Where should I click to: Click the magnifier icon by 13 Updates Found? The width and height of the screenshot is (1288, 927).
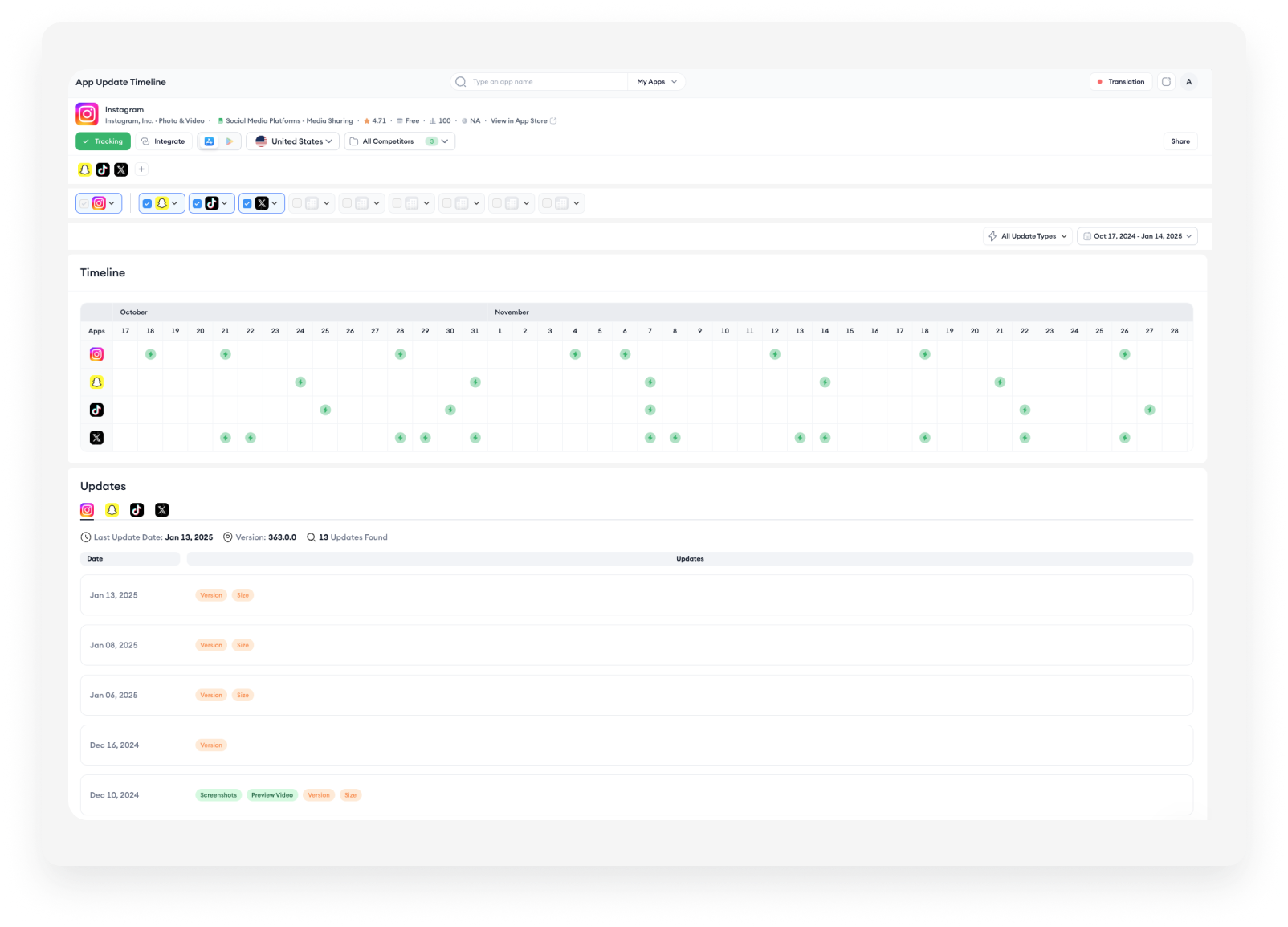(x=311, y=537)
